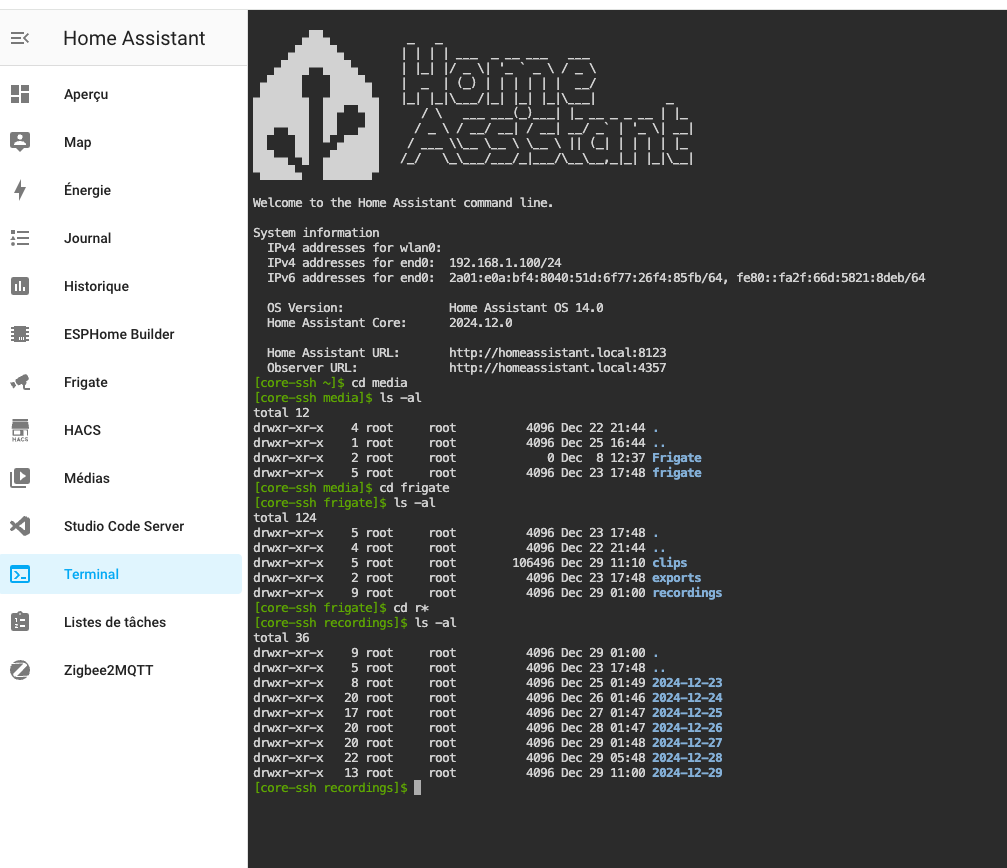Click the Map person icon
Screen dimensions: 1007x868
pos(20,142)
